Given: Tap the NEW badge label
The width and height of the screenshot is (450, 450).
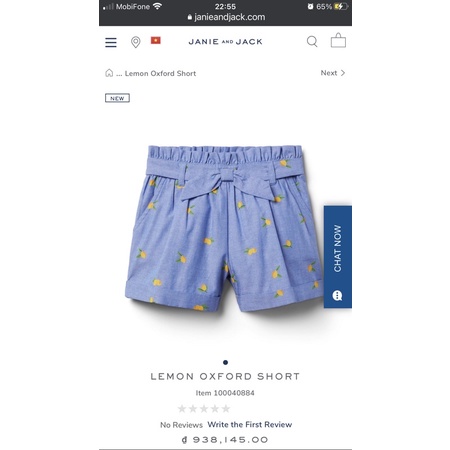Looking at the screenshot, I should 117,98.
